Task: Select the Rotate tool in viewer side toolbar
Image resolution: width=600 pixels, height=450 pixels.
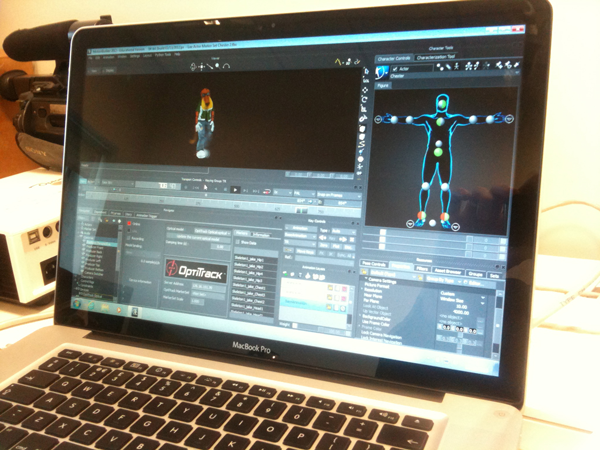Action: pyautogui.click(x=364, y=99)
